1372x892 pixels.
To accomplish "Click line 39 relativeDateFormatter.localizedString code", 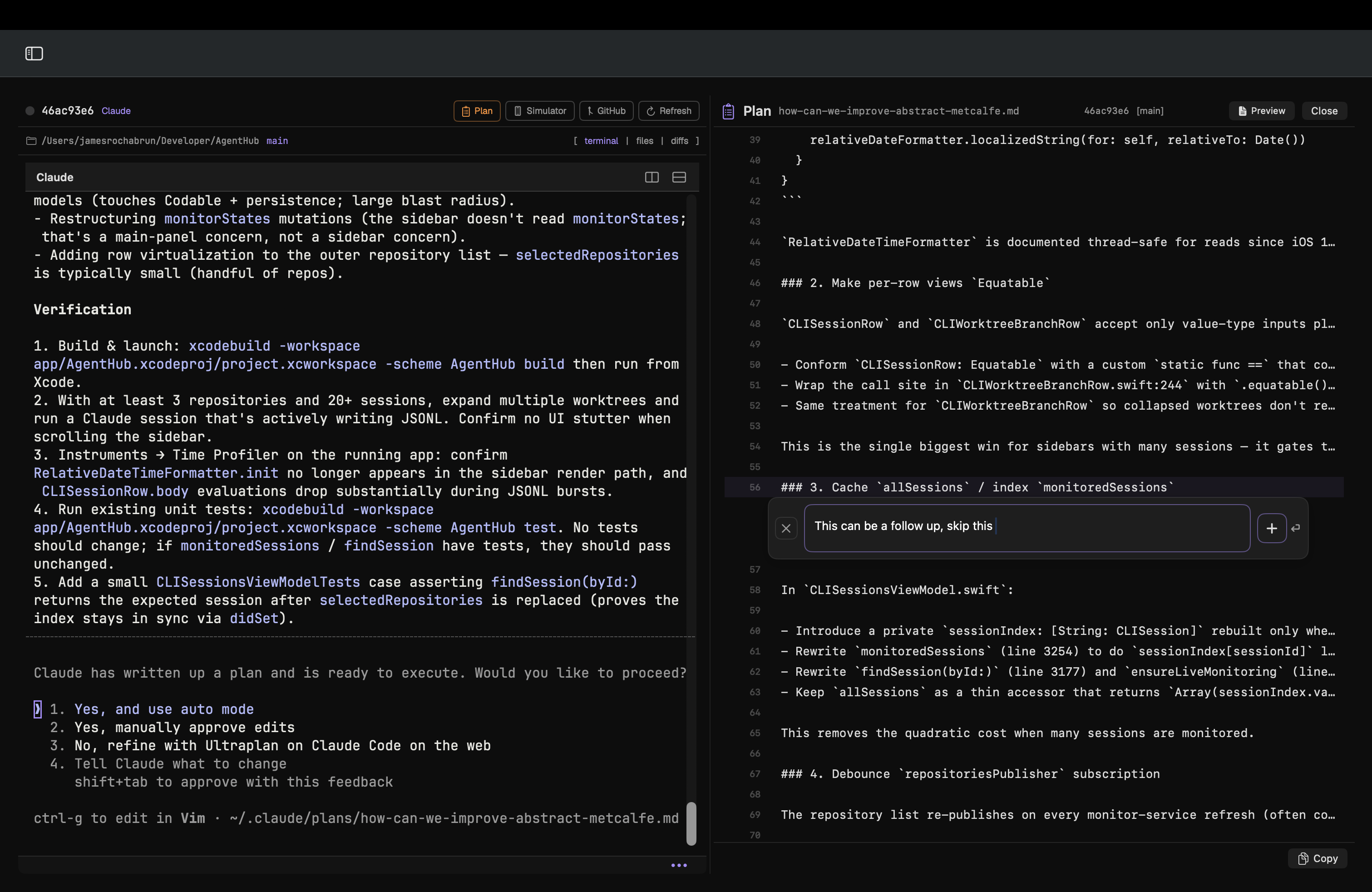I will click(x=1057, y=139).
